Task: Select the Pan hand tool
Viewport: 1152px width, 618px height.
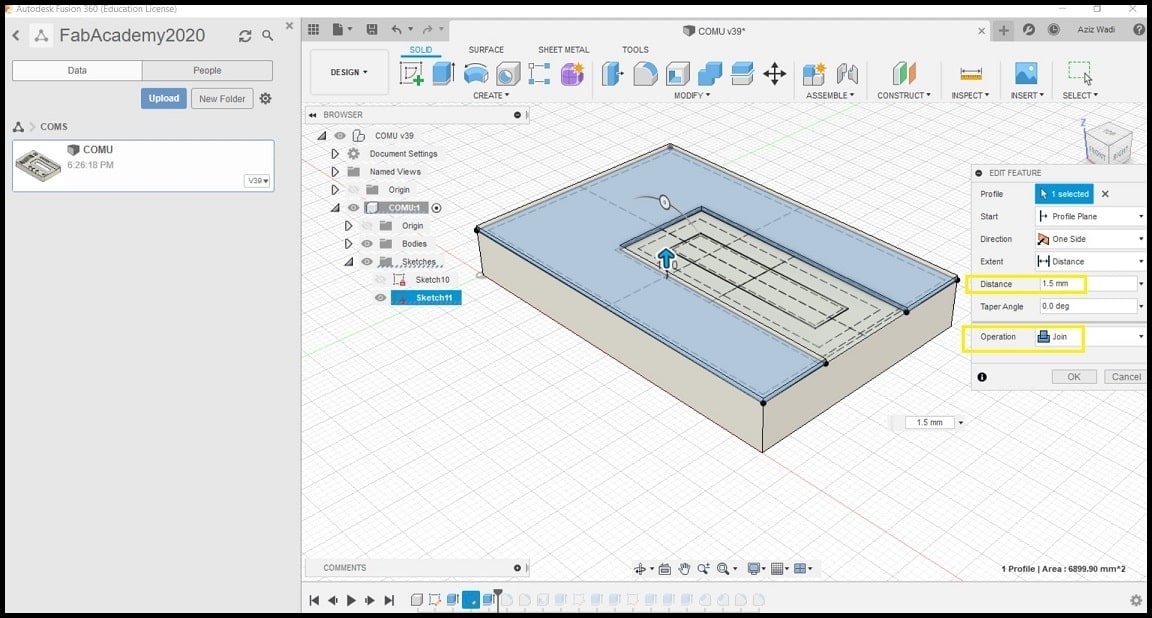Action: [685, 569]
